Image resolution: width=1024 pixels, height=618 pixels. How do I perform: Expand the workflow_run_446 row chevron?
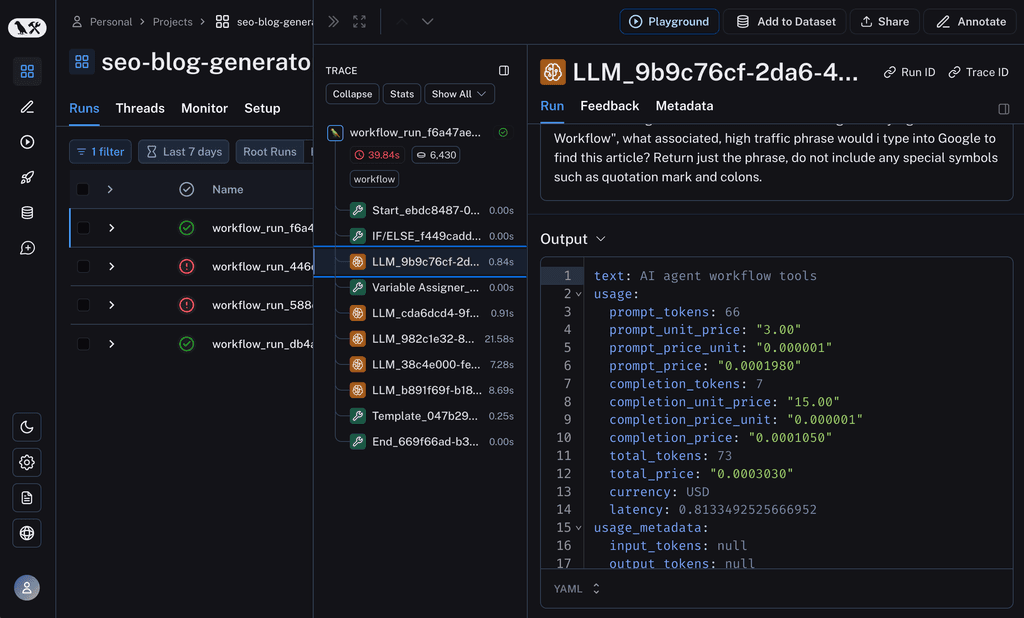(x=111, y=266)
